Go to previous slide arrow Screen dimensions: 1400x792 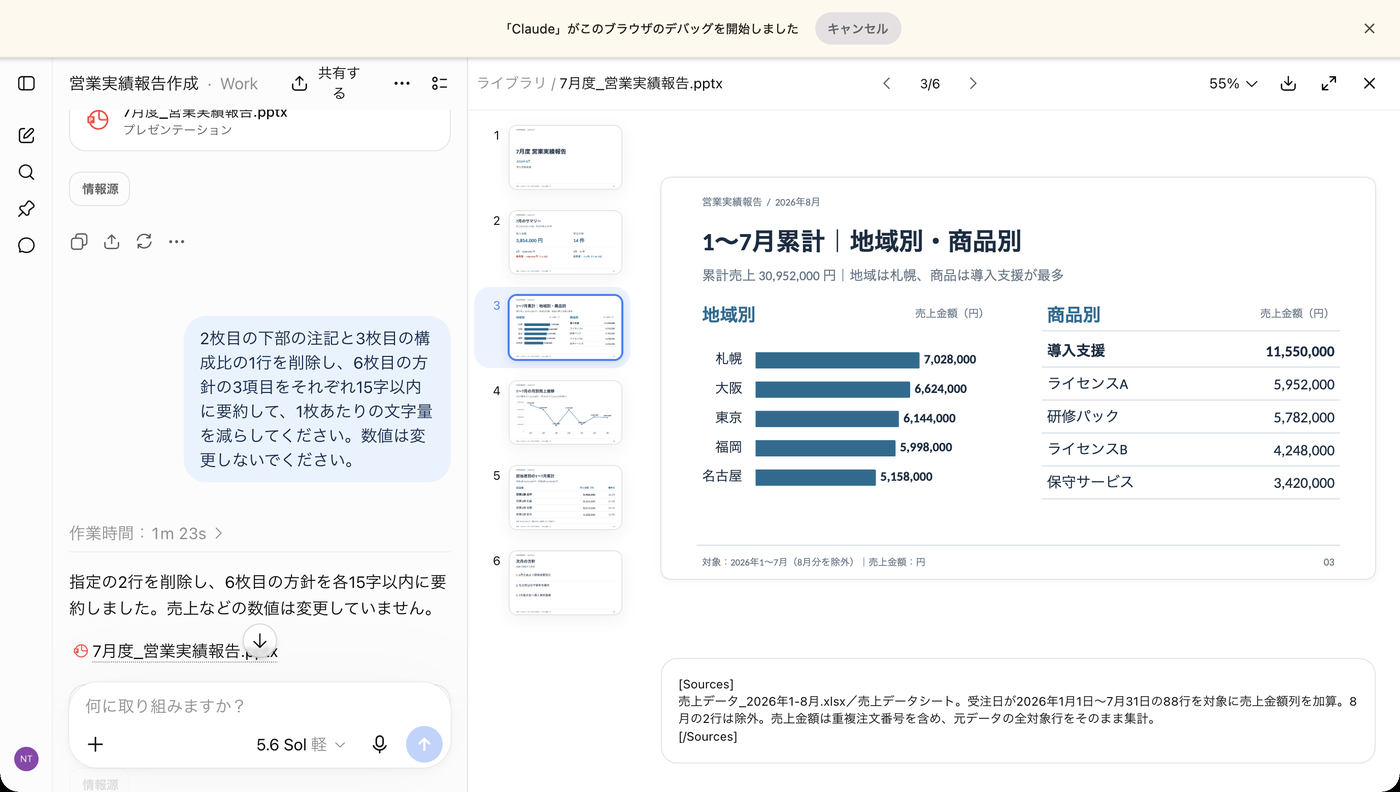click(886, 83)
